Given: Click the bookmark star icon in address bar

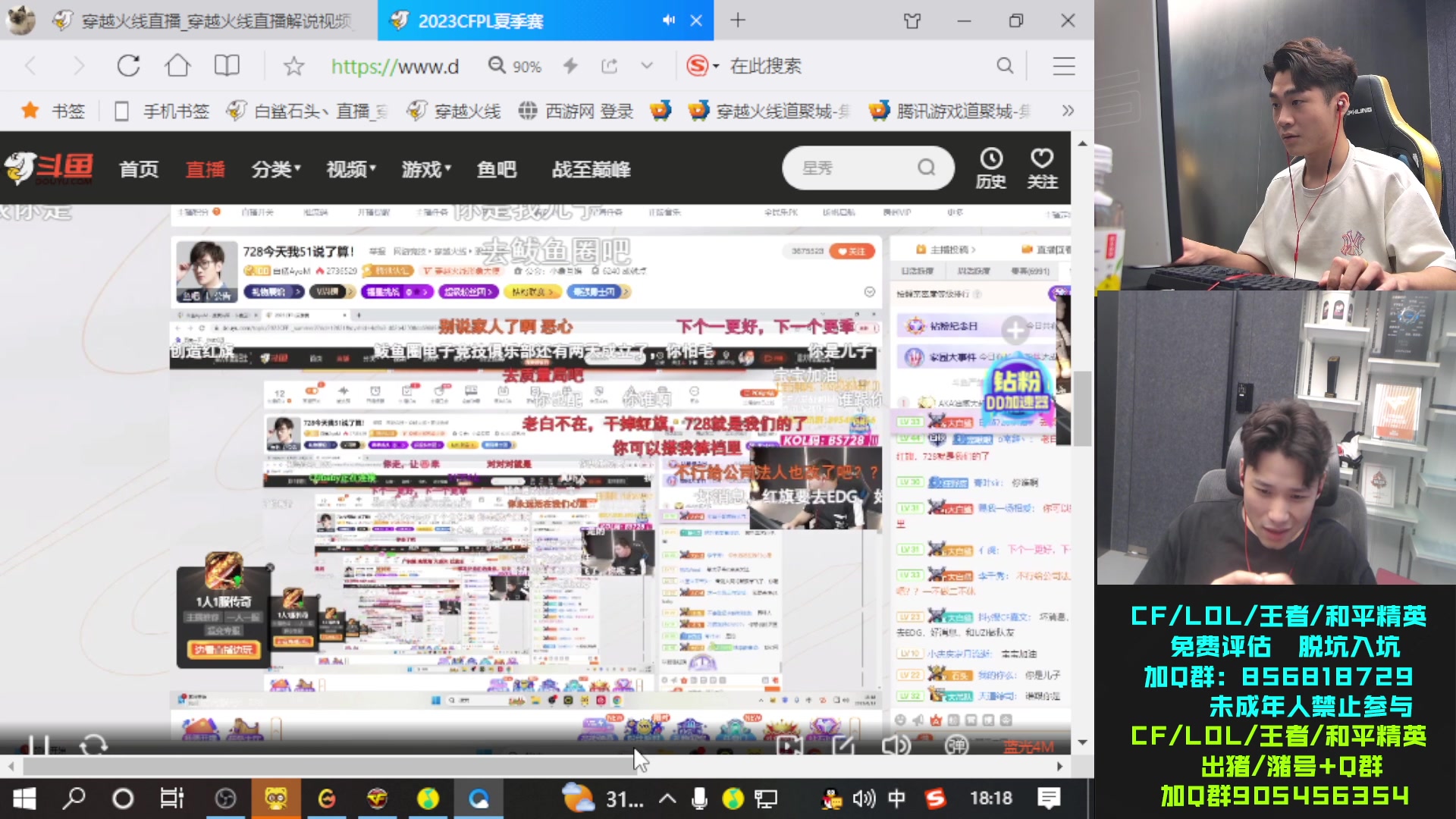Looking at the screenshot, I should [x=293, y=66].
